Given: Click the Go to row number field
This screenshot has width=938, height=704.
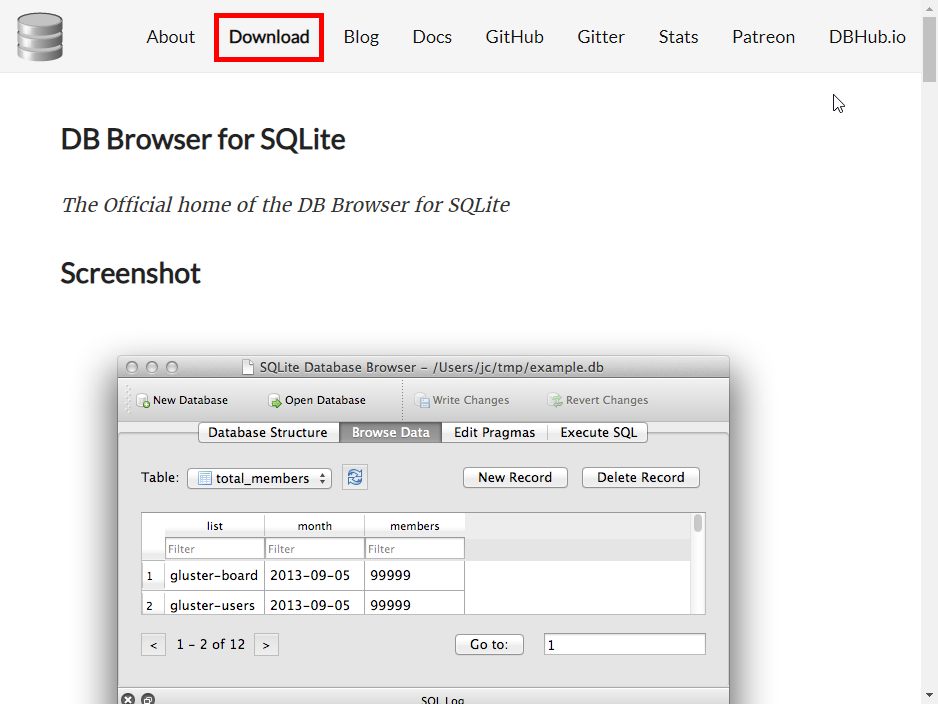Looking at the screenshot, I should click(x=625, y=644).
